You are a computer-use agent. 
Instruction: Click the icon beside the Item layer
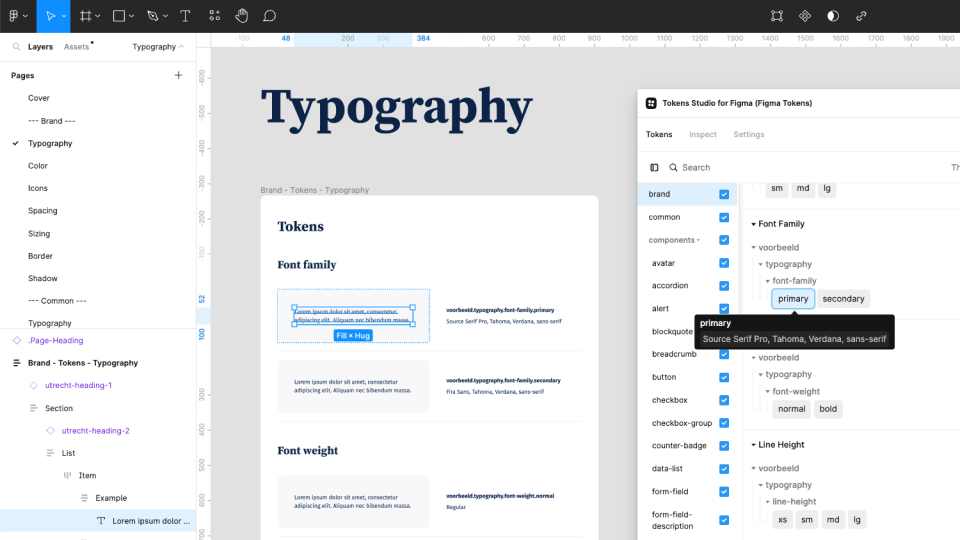pos(67,476)
